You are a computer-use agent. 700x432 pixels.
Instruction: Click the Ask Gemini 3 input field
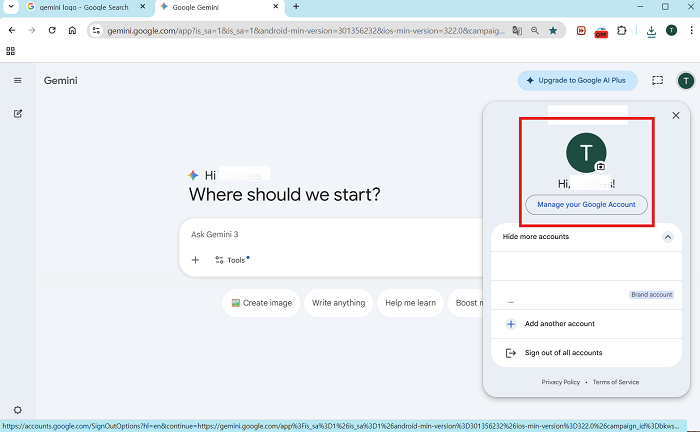tap(330, 234)
